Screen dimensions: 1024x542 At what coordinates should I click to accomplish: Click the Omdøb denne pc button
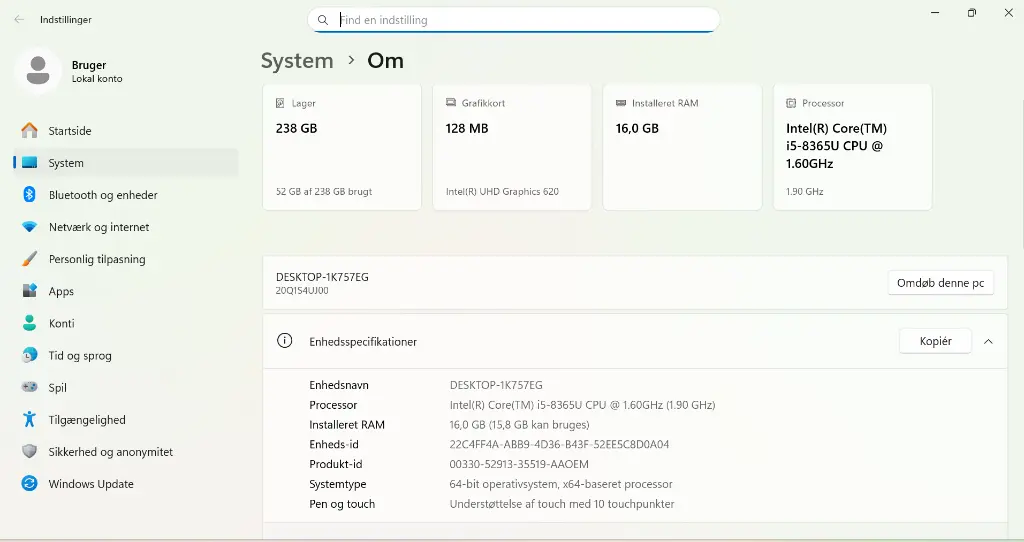(x=940, y=283)
